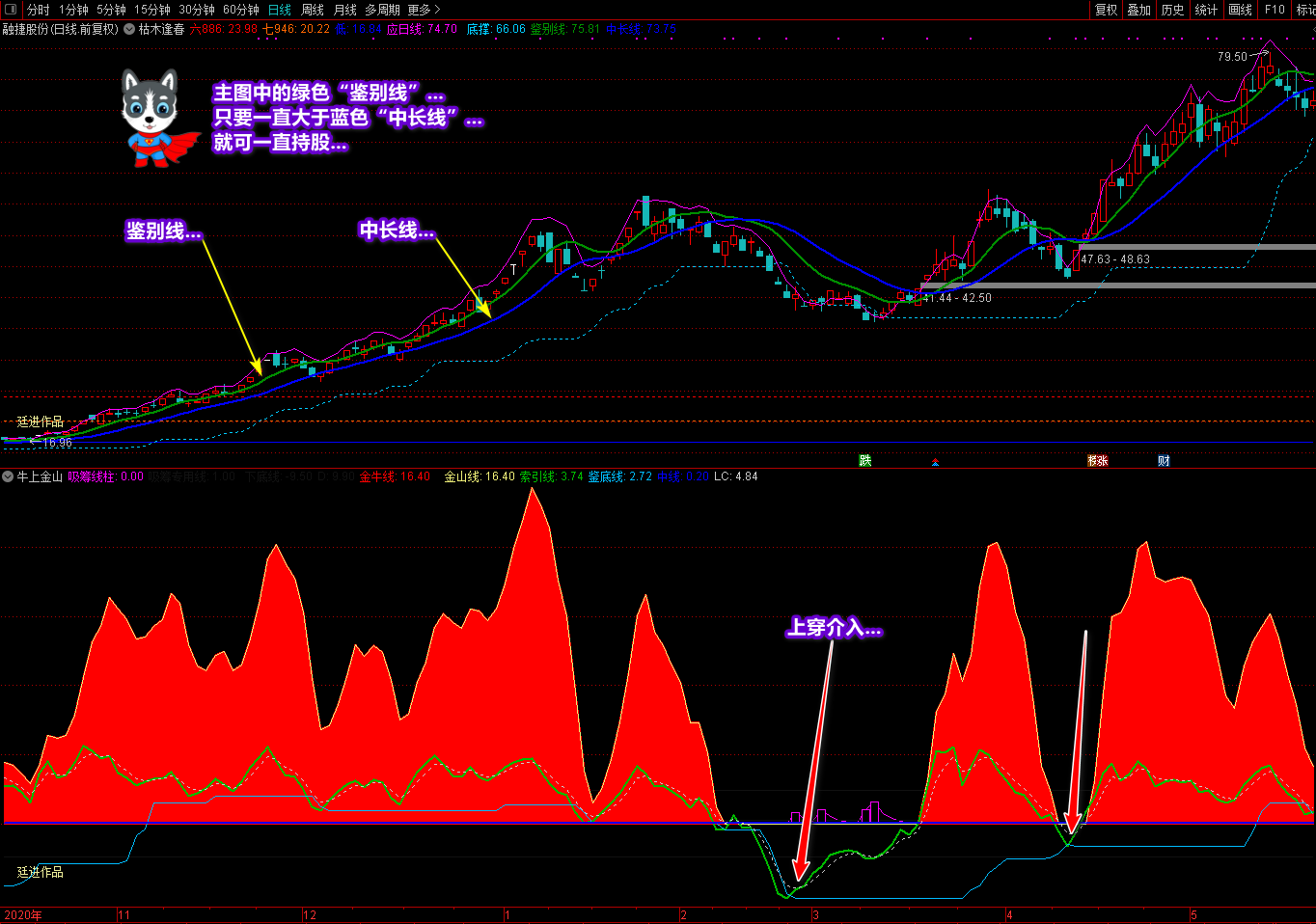Viewport: 1316px width, 924px height.
Task: Toggle the sidebar panel icon at top-left
Action: (x=11, y=10)
